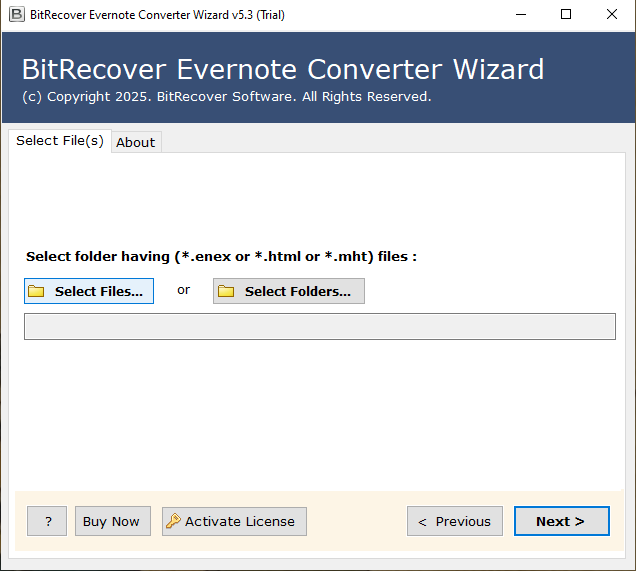Screen dimensions: 636x571
Task: Open the Activate License dialog
Action: tap(239, 521)
